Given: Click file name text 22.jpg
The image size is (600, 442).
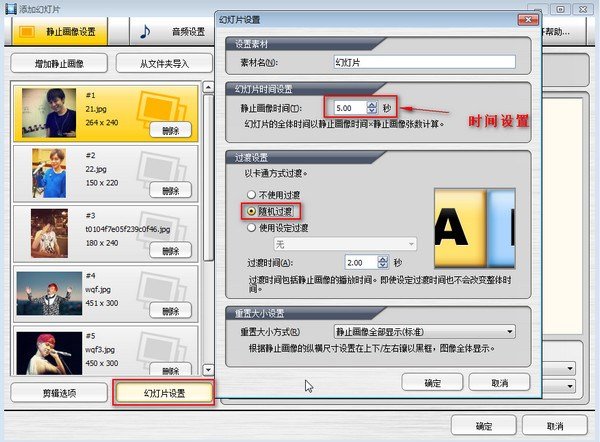Looking at the screenshot, I should [96, 169].
